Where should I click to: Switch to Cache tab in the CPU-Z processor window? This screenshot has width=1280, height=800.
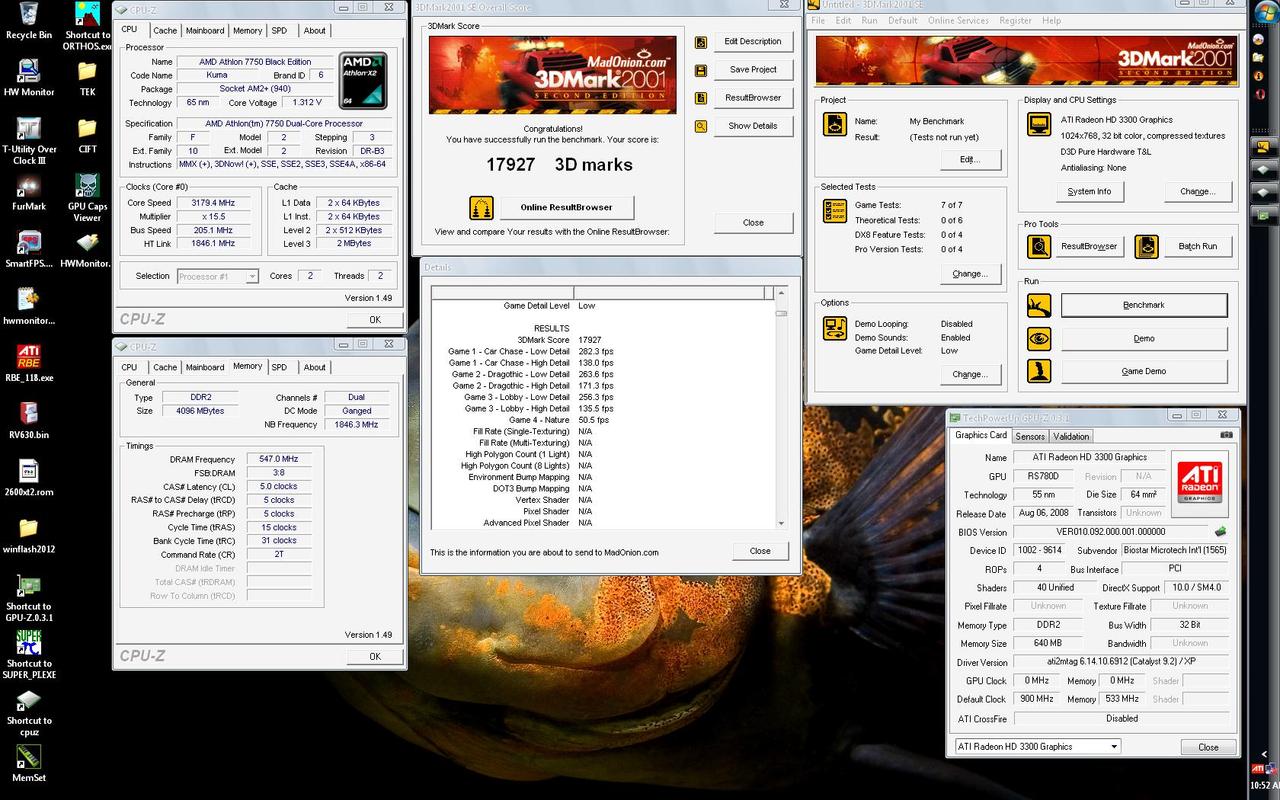(165, 31)
